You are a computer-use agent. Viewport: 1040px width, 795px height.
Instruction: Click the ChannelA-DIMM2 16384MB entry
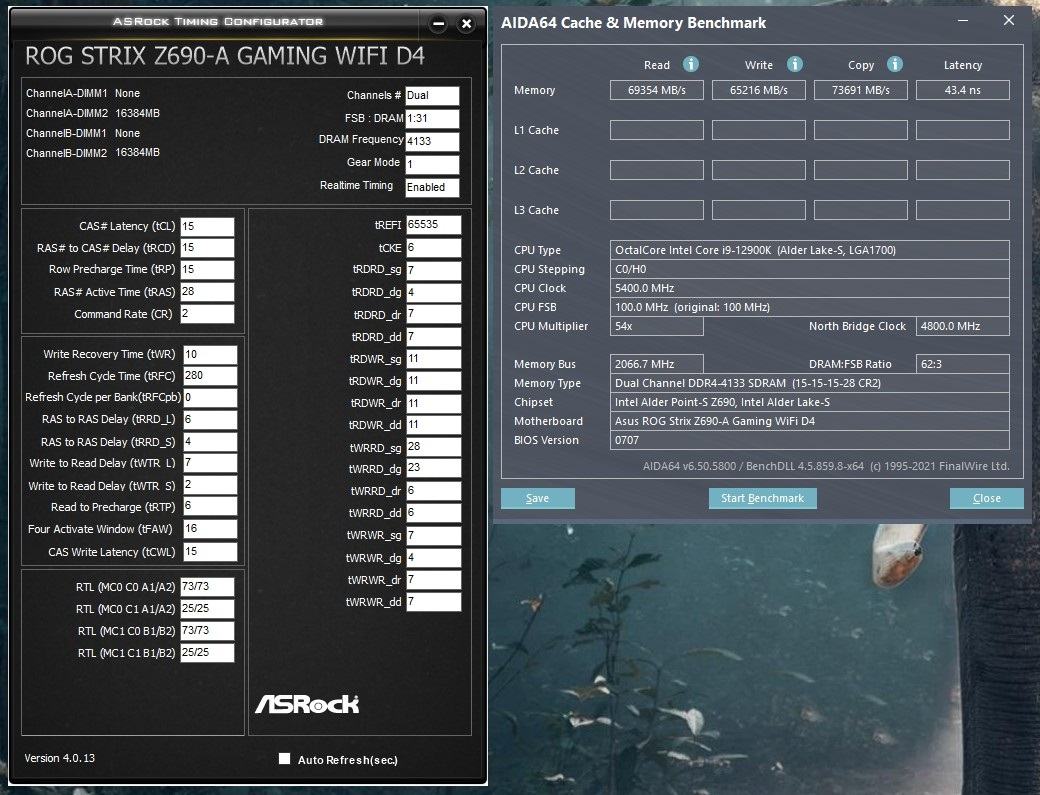pos(93,113)
